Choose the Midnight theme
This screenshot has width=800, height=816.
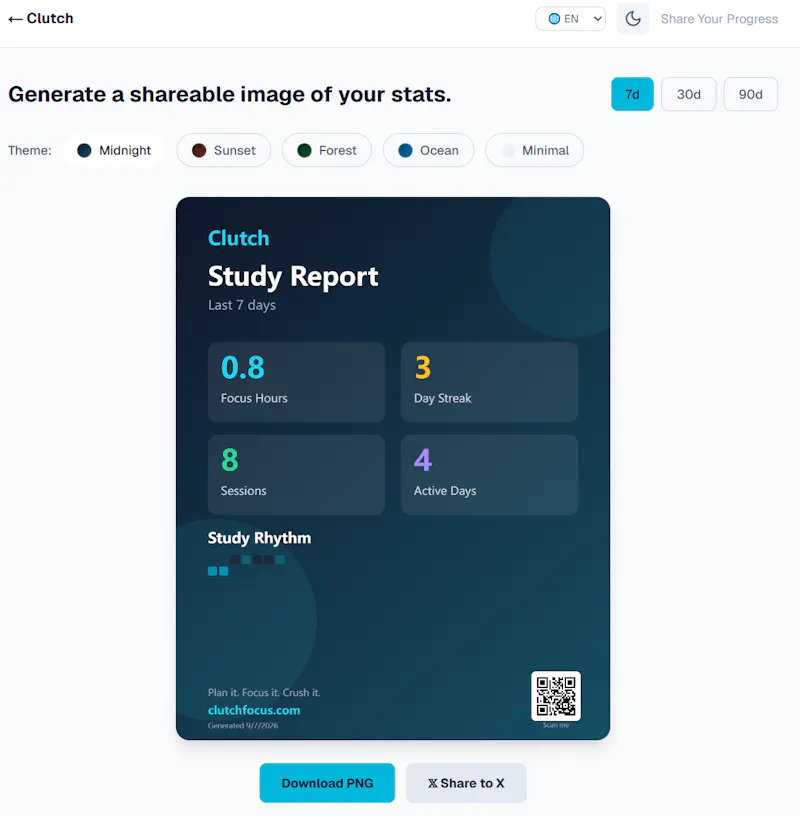[114, 150]
